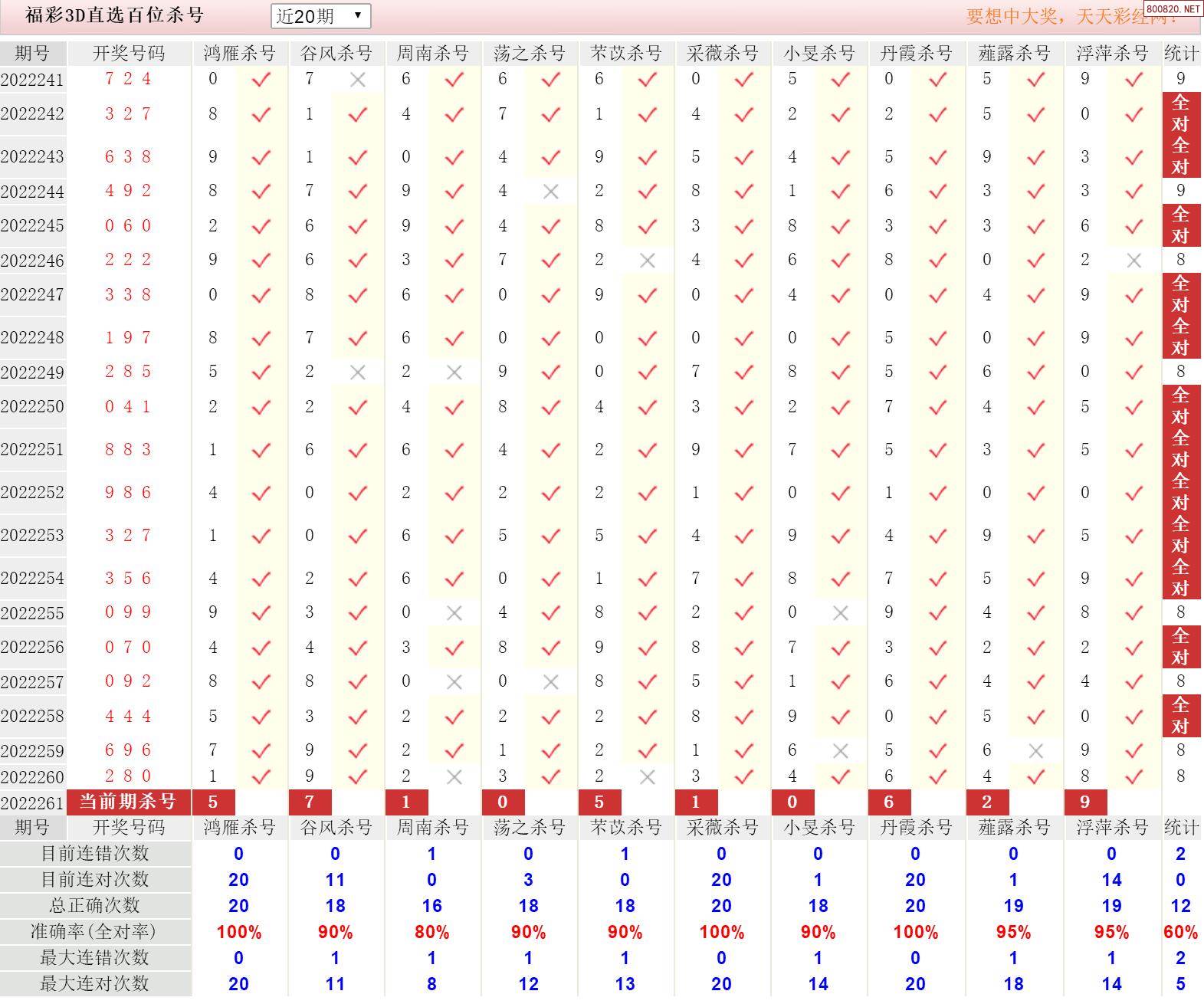Open the 近20期 period dropdown
The height and width of the screenshot is (1004, 1204).
[x=320, y=16]
